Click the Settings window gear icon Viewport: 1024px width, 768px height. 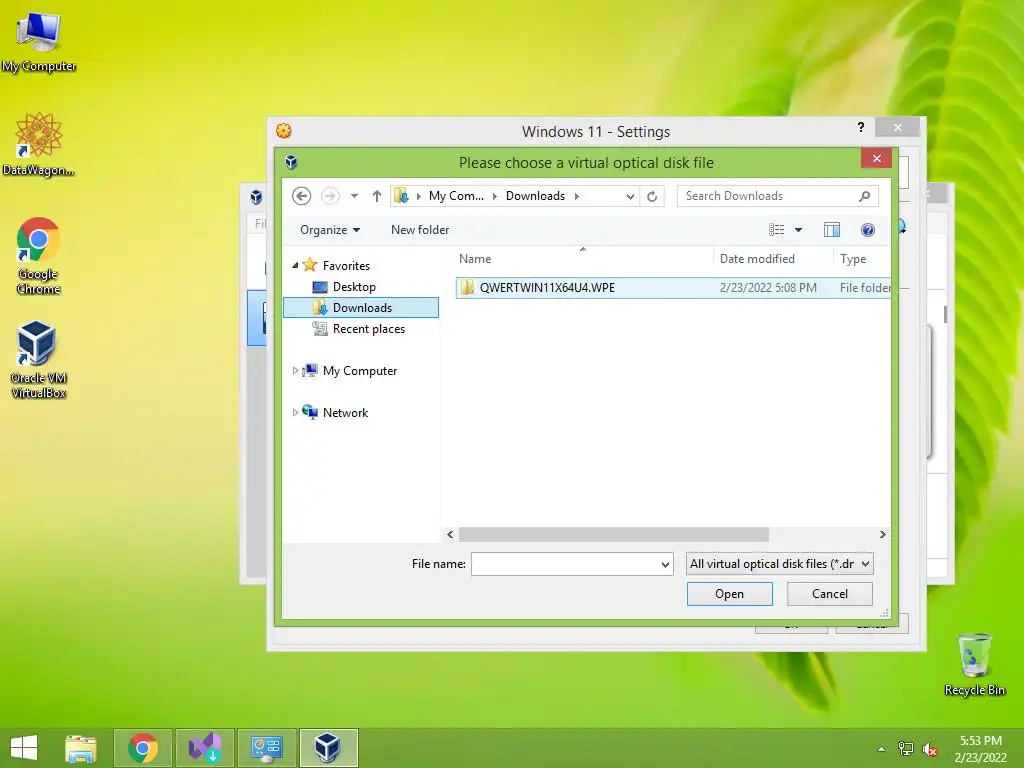(283, 131)
